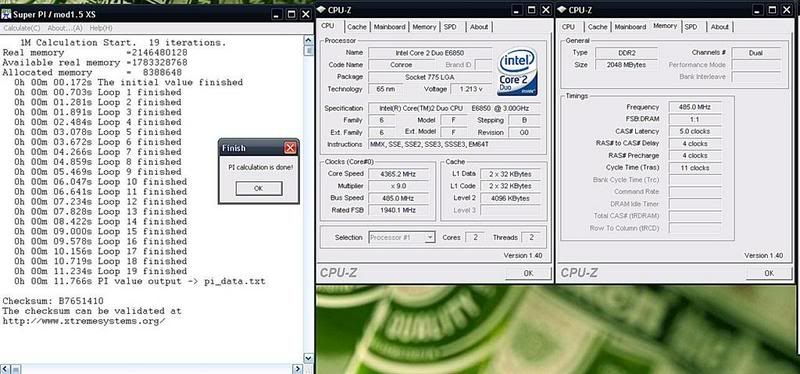The width and height of the screenshot is (800, 374).
Task: Click the Package field Socket 775 LGA
Action: click(x=430, y=77)
